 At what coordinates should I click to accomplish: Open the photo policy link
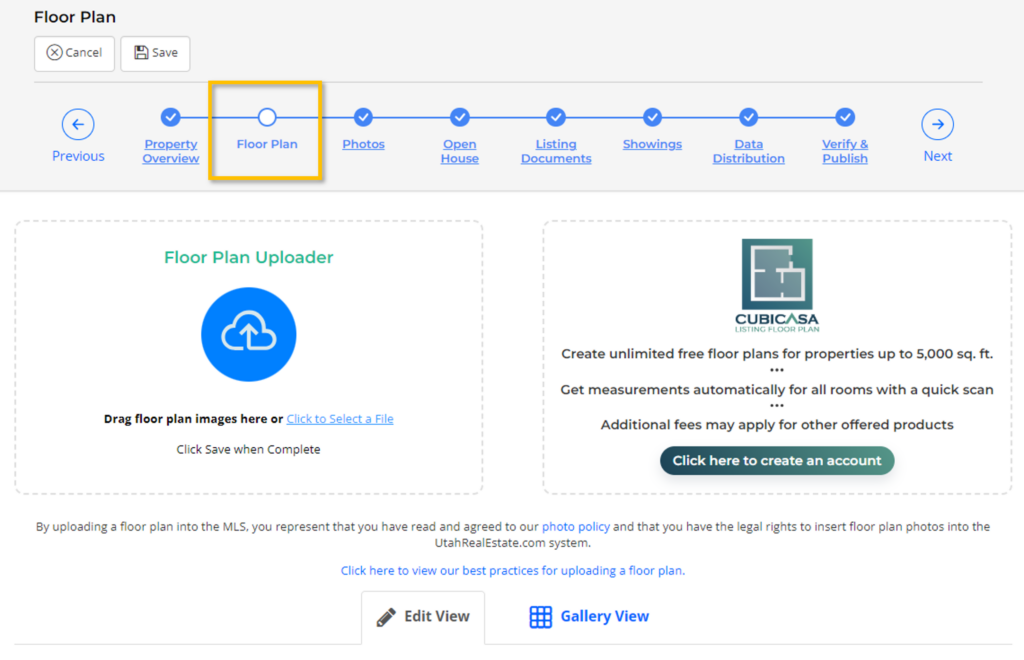[x=576, y=526]
